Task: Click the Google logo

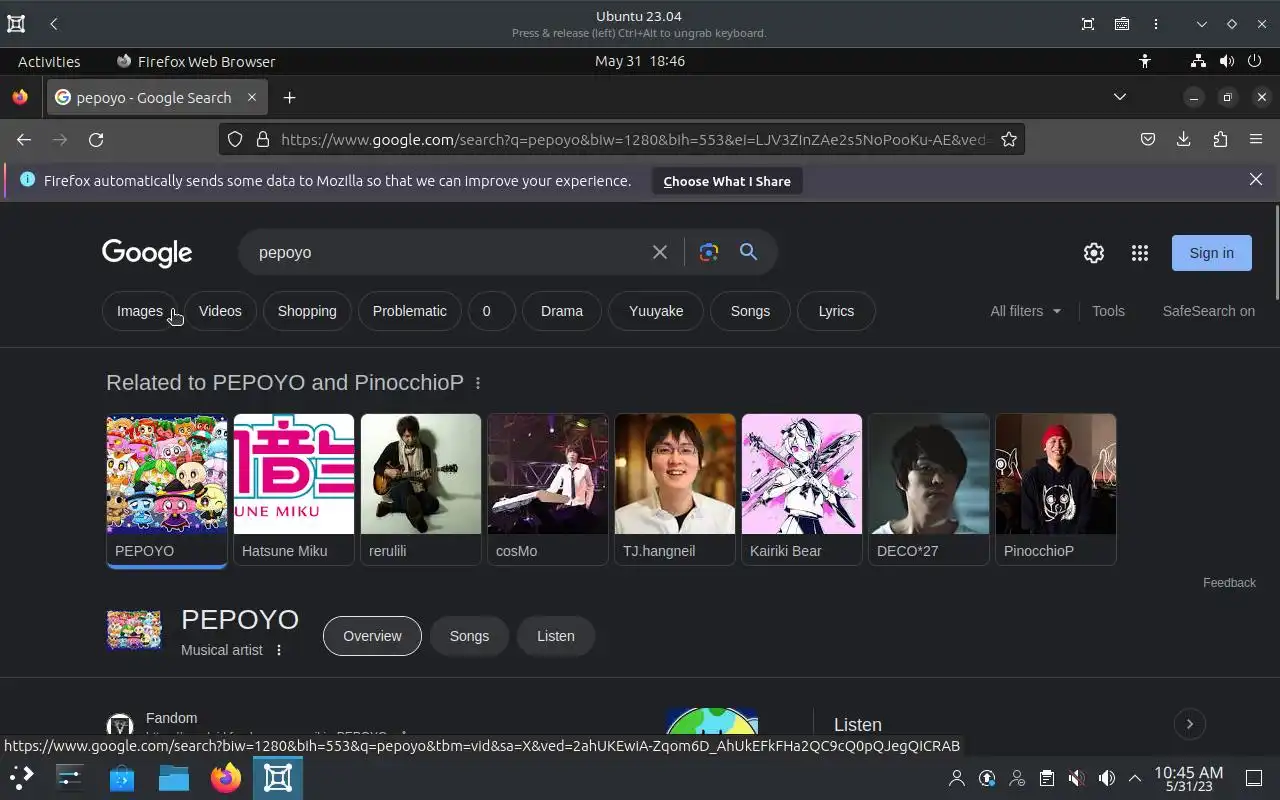Action: coord(147,253)
